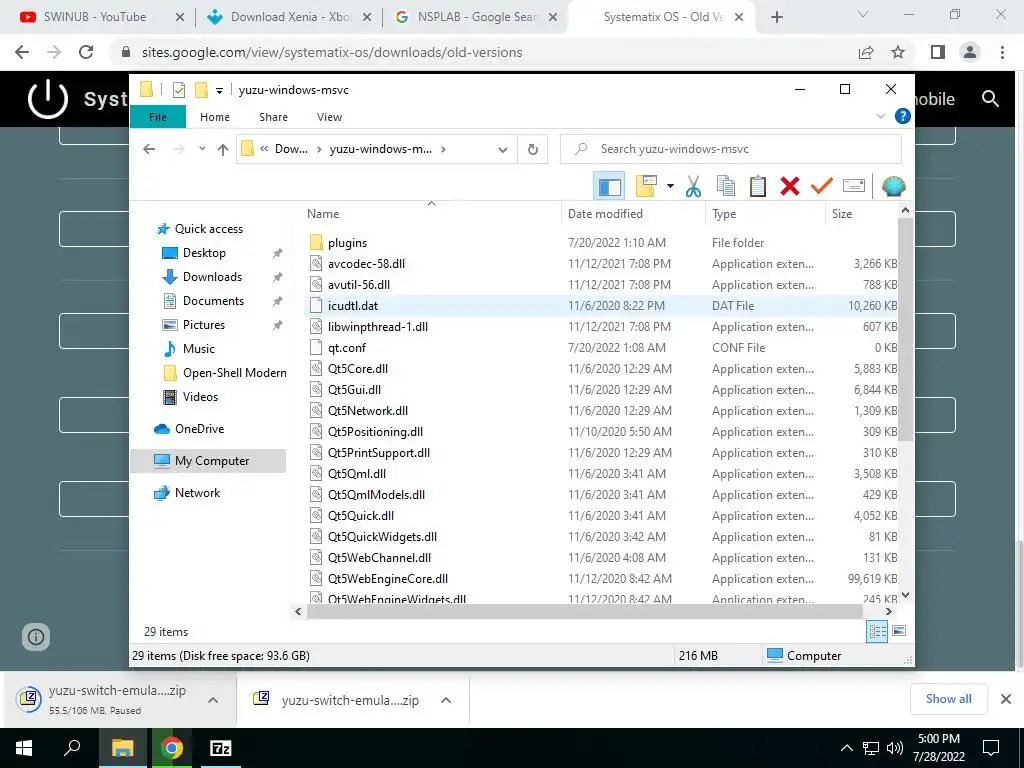Switch to details view layout icon
This screenshot has width=1024, height=768.
877,631
